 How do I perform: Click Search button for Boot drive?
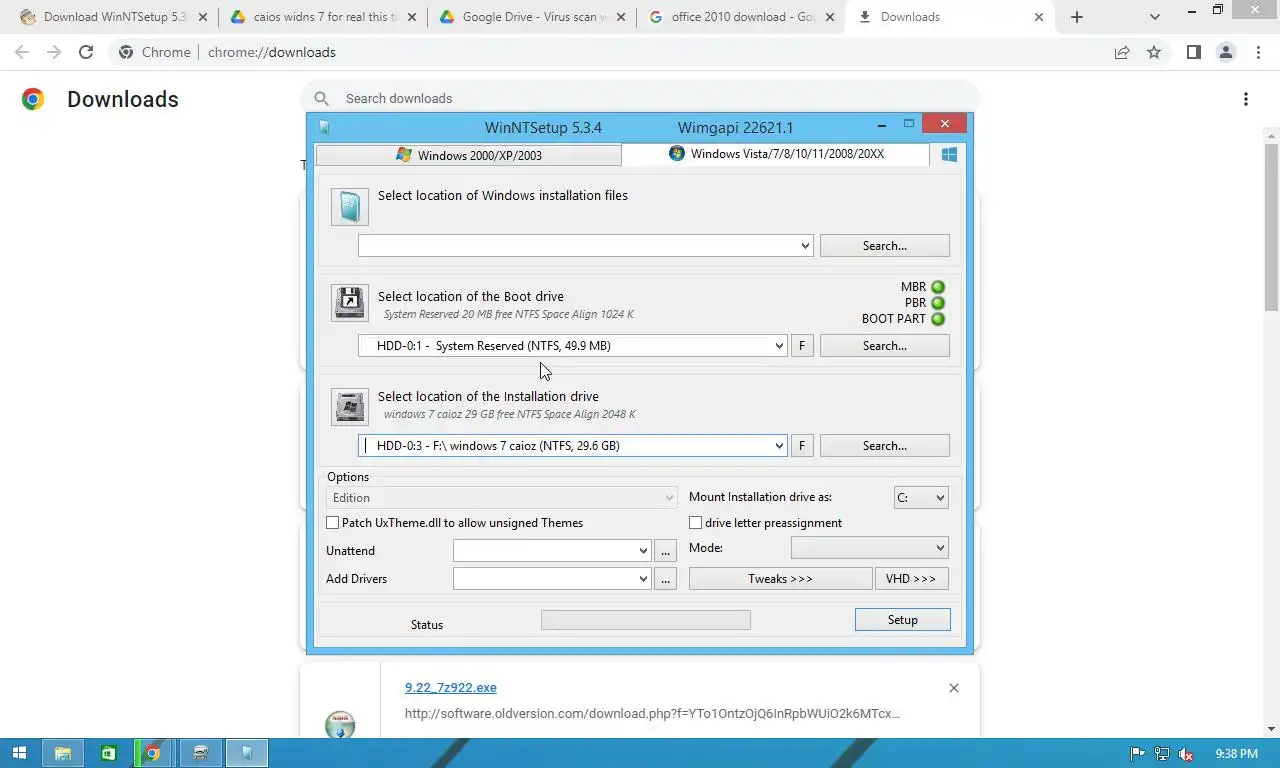click(x=885, y=346)
